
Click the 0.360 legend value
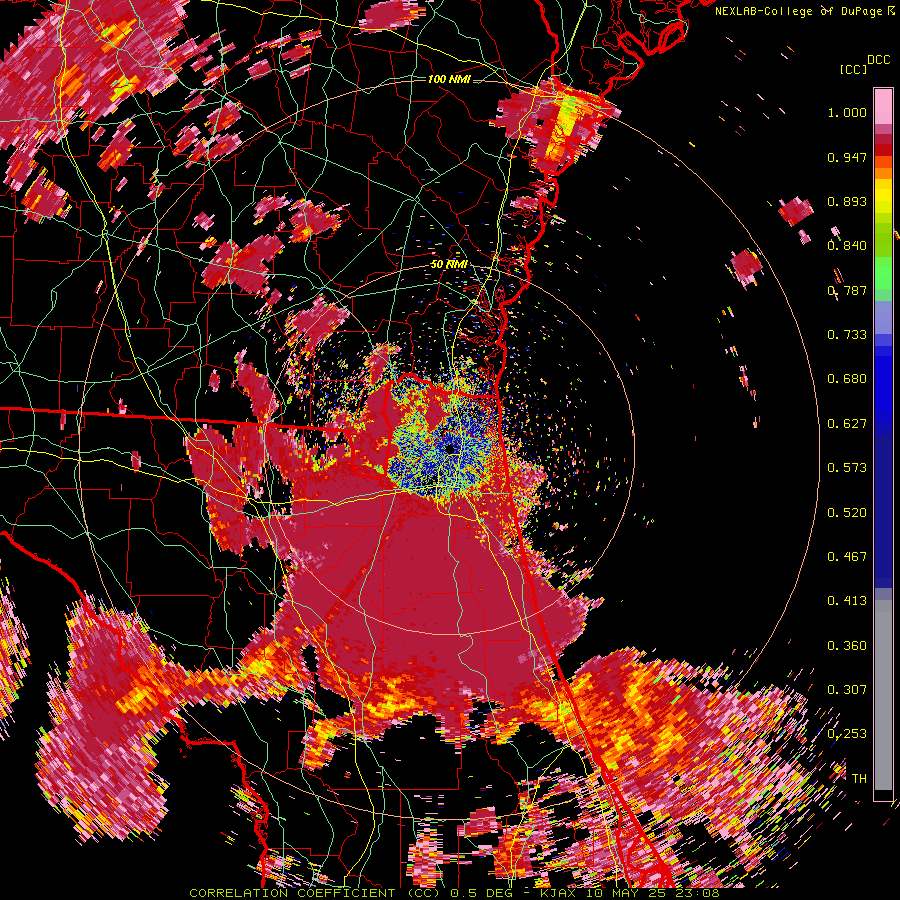click(847, 646)
